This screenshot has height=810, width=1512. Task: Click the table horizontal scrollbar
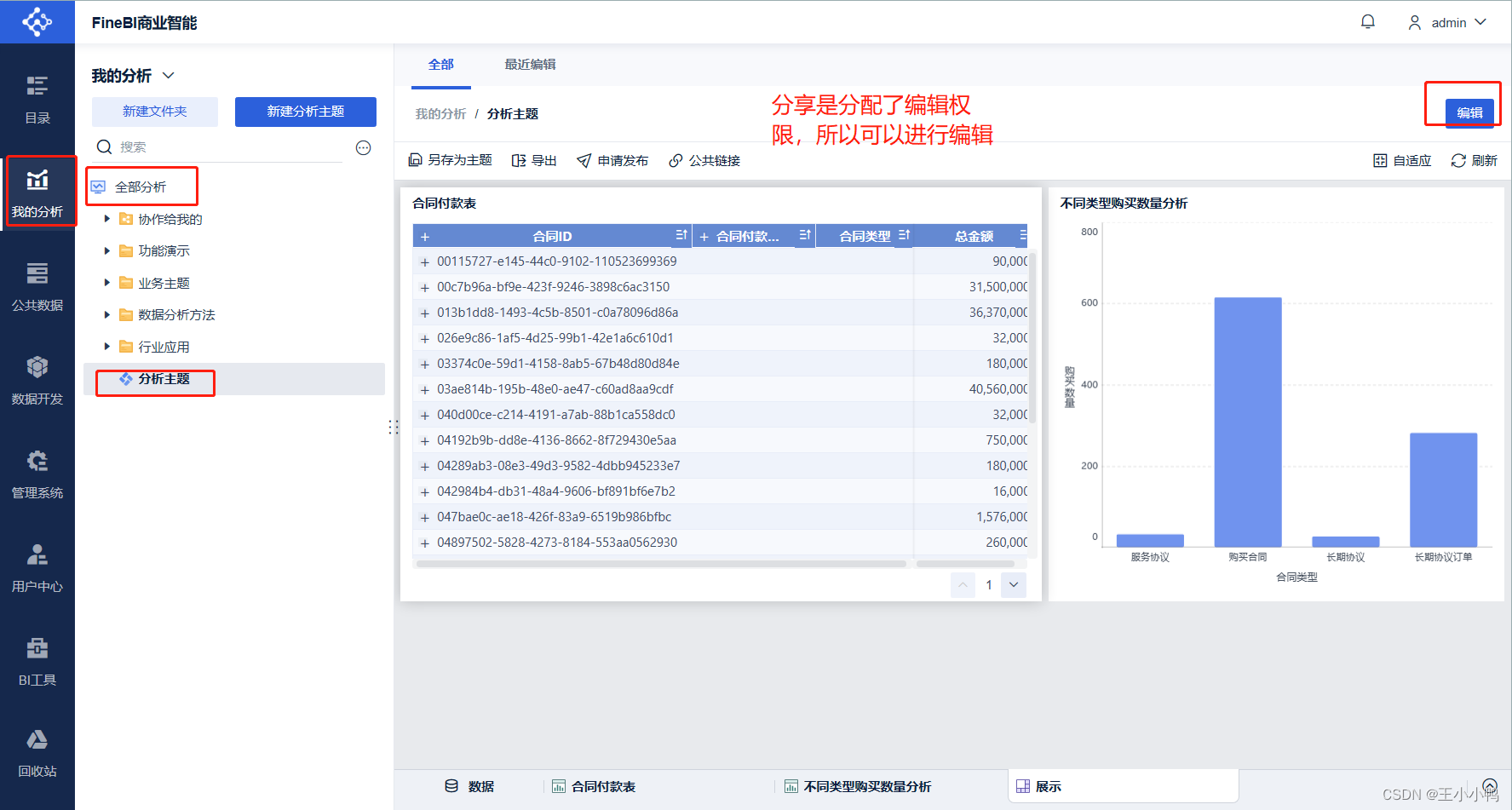pos(661,564)
